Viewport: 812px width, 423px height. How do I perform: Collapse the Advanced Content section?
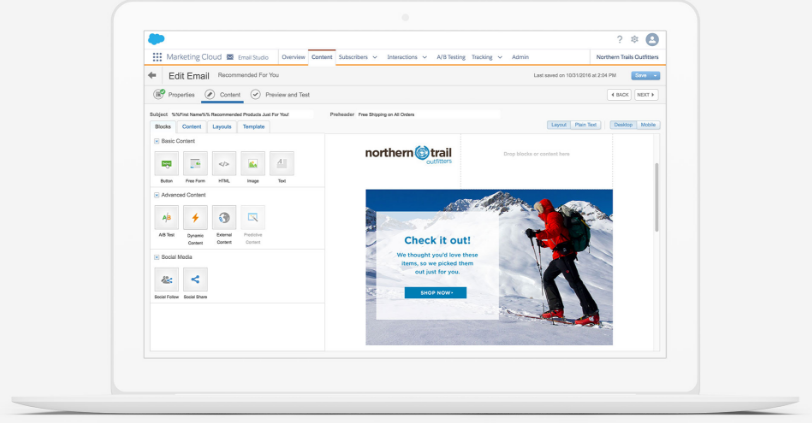tap(155, 194)
